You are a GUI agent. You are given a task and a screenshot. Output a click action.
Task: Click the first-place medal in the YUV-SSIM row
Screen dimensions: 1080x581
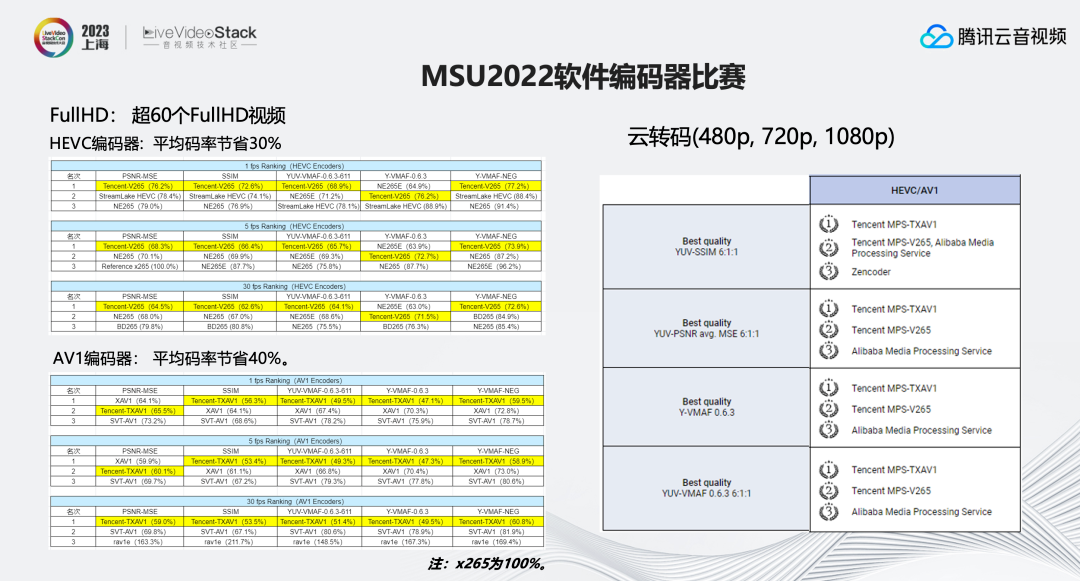[829, 224]
